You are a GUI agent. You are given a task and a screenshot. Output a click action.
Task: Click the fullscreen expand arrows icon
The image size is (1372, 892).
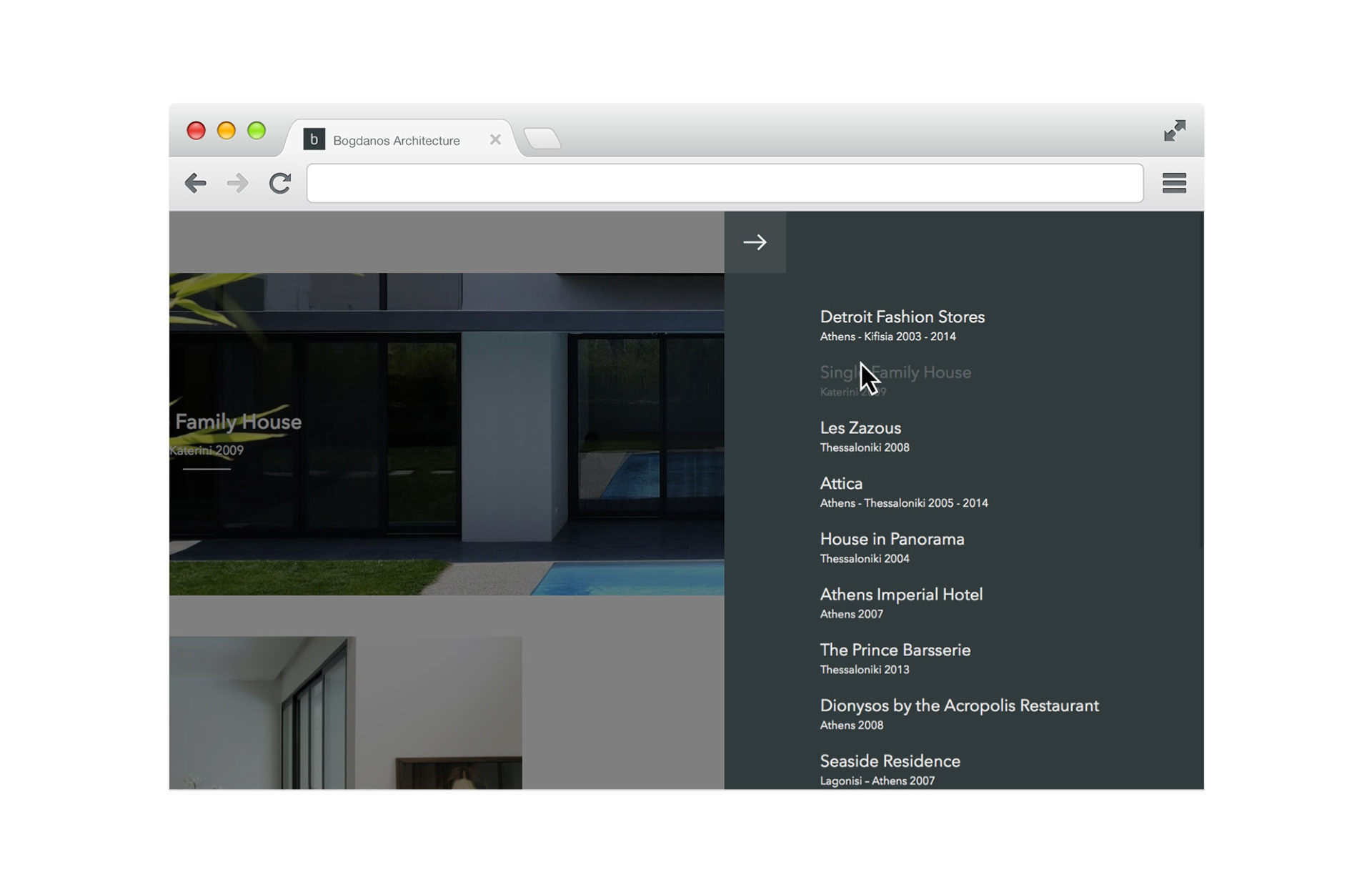point(1175,130)
